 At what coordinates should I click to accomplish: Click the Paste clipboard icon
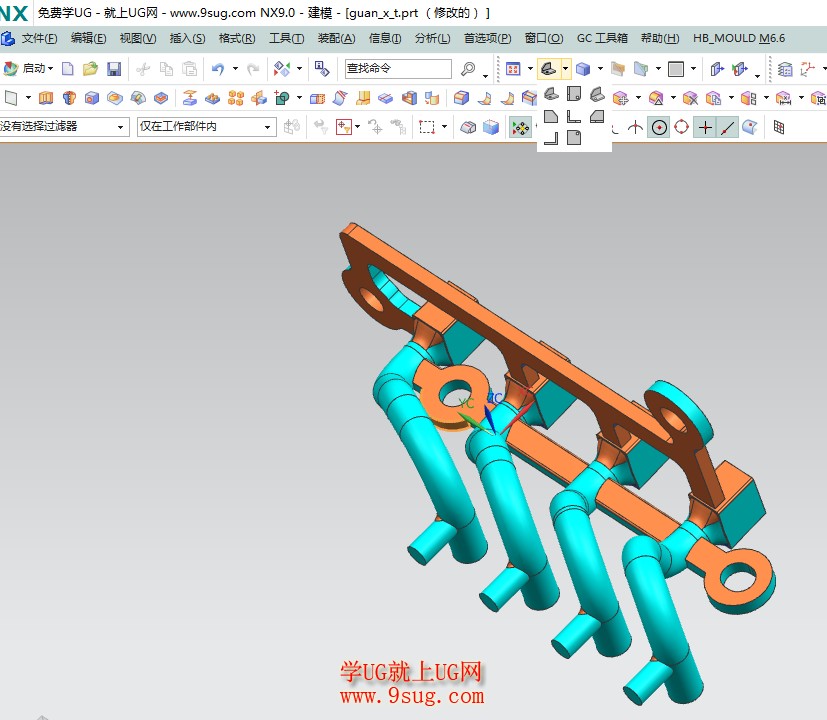tap(189, 69)
